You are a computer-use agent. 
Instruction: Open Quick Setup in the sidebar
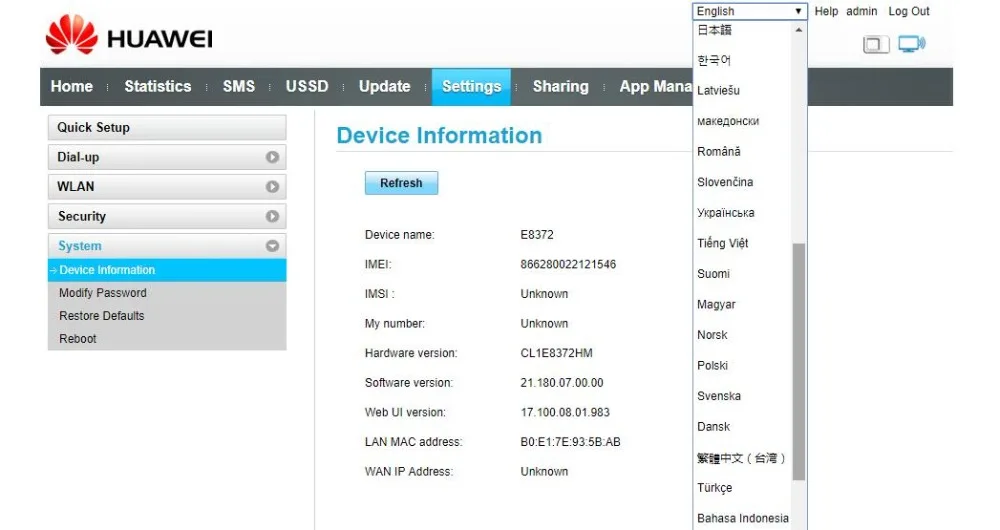point(167,128)
